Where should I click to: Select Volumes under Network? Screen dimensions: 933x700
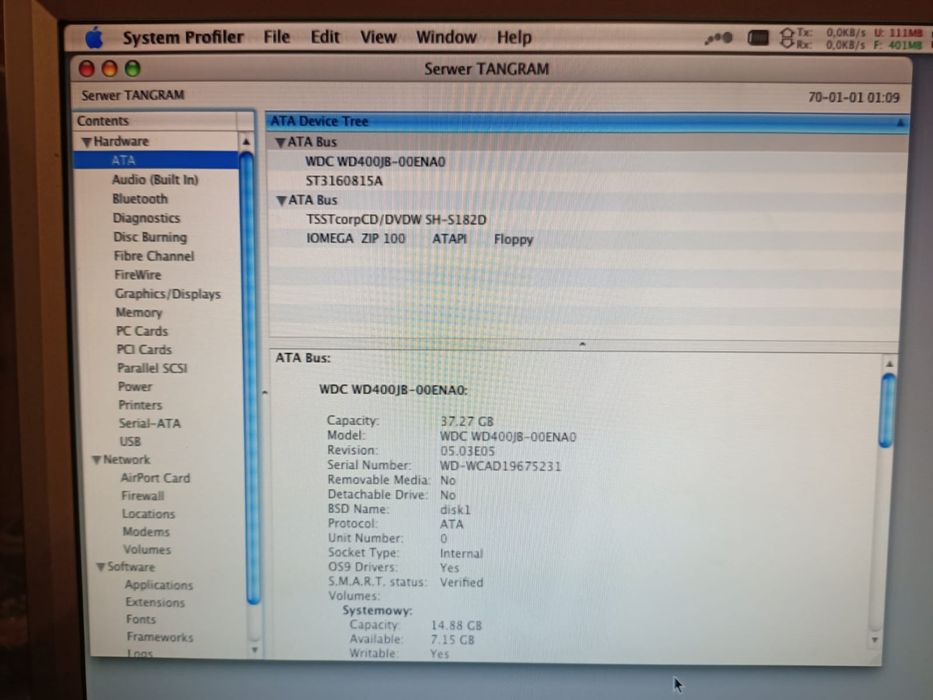click(x=147, y=549)
